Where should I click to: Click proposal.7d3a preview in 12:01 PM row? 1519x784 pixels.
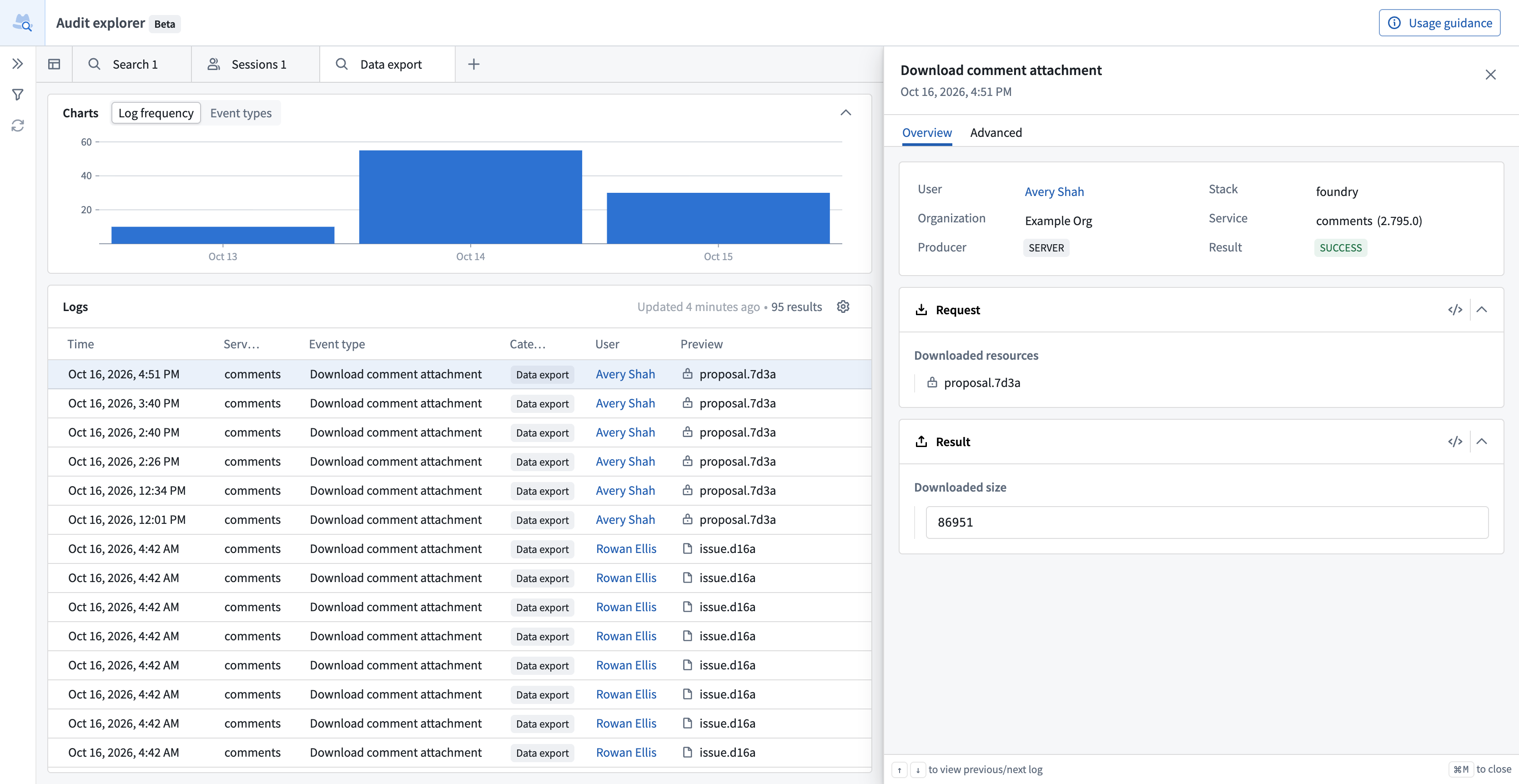tap(737, 520)
